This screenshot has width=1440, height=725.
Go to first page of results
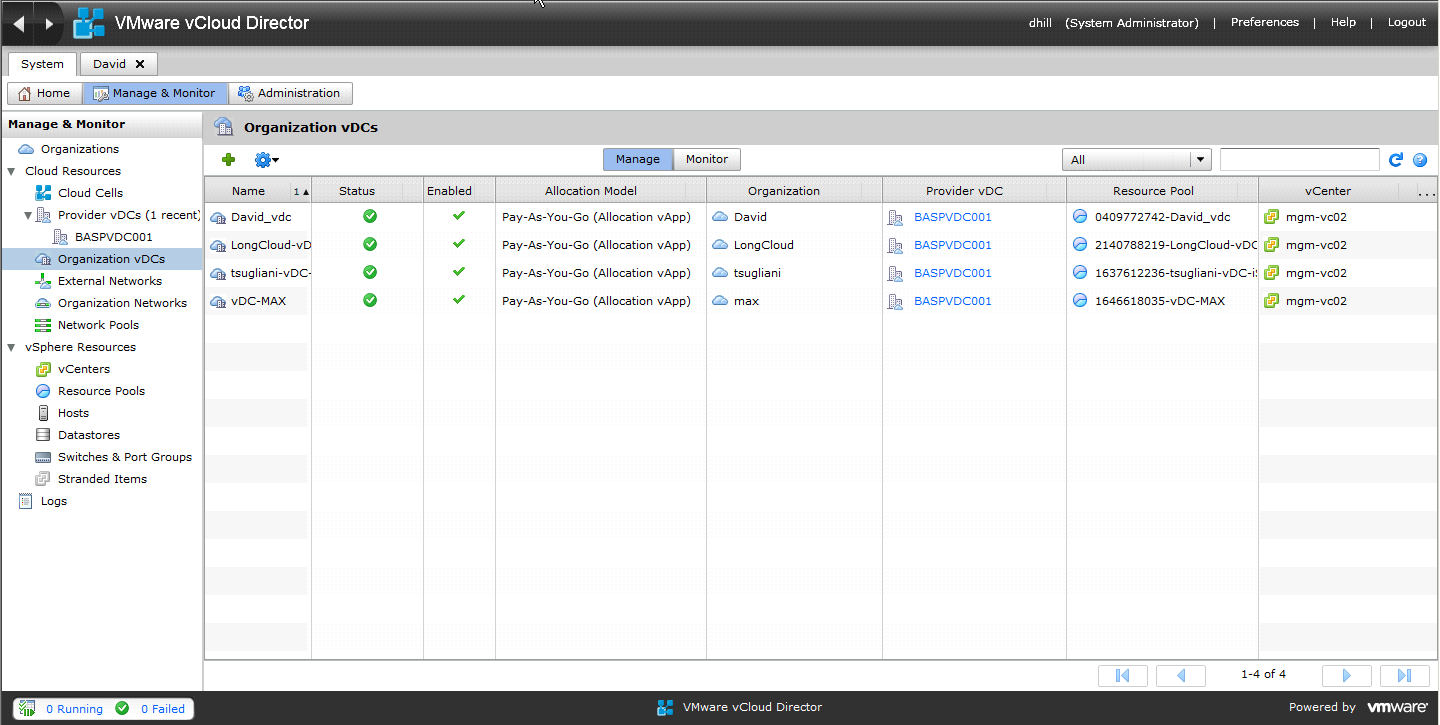point(1123,676)
